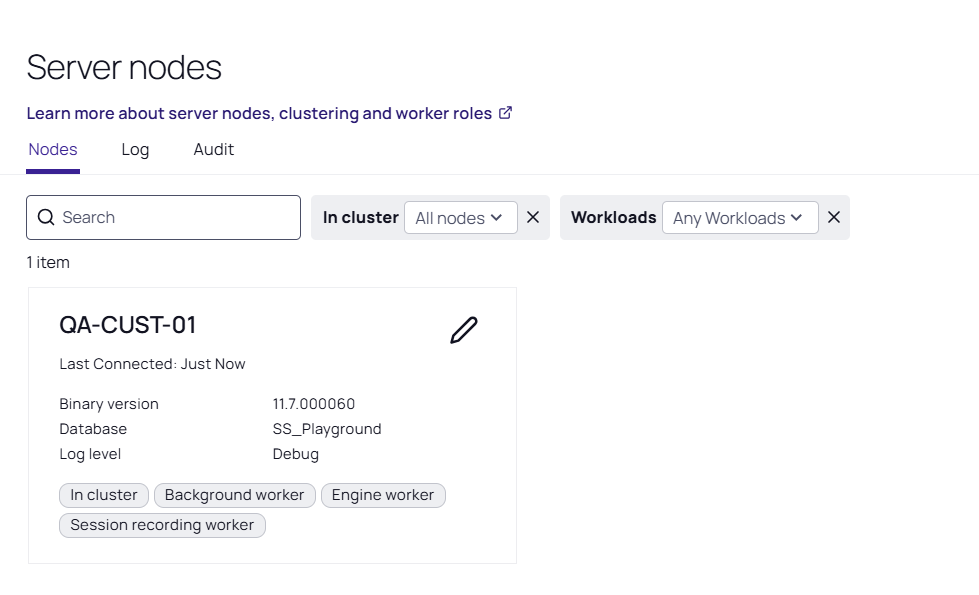Open the All nodes dropdown

pyautogui.click(x=460, y=217)
